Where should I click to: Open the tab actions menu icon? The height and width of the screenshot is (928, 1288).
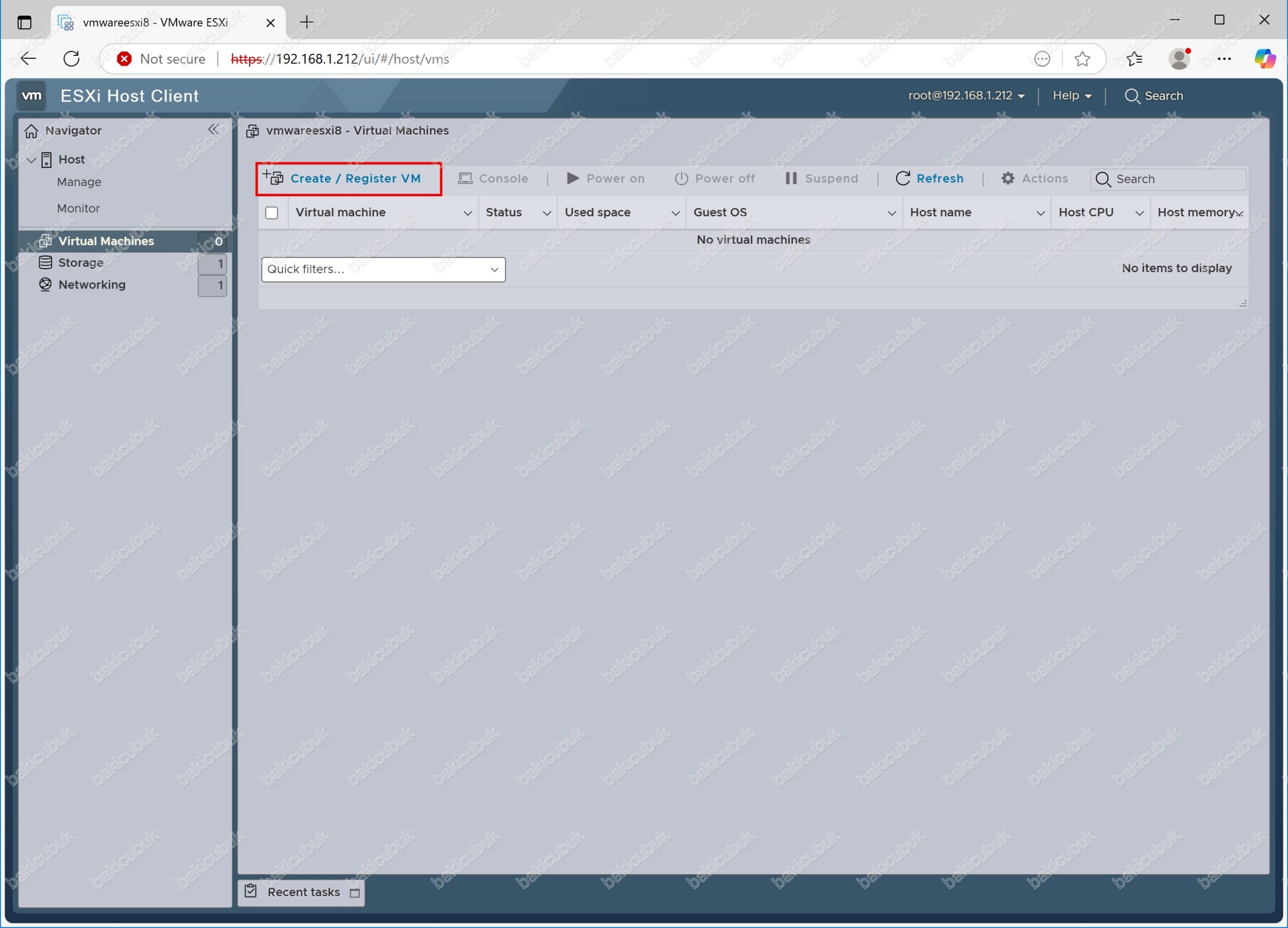click(25, 23)
